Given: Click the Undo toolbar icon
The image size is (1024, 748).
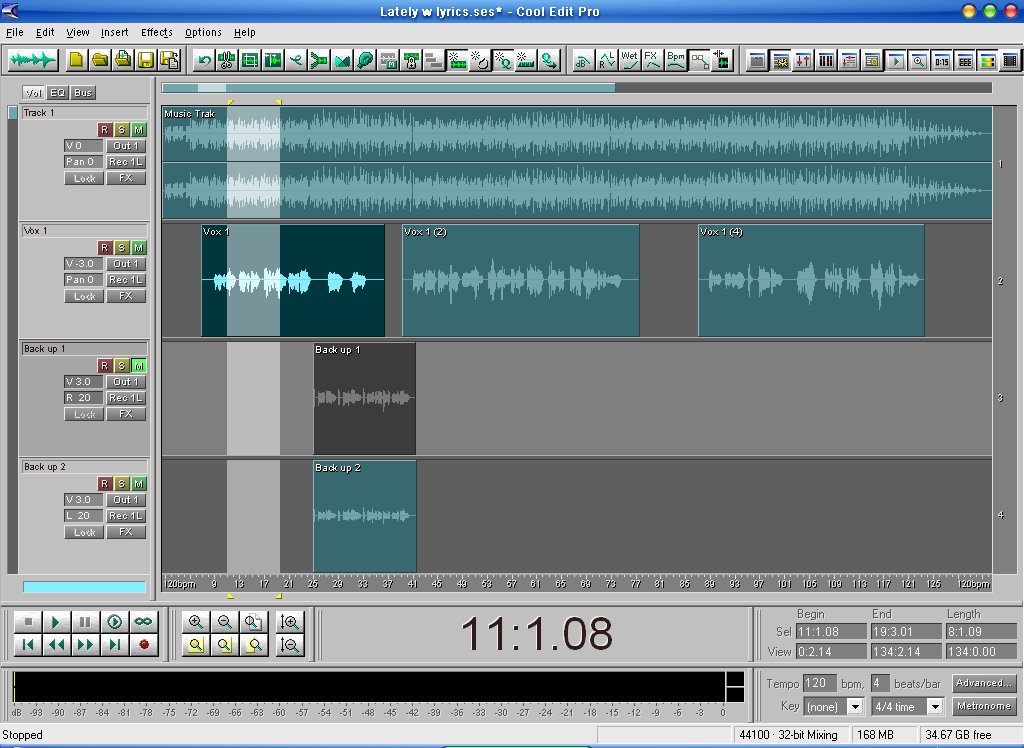Looking at the screenshot, I should point(204,60).
